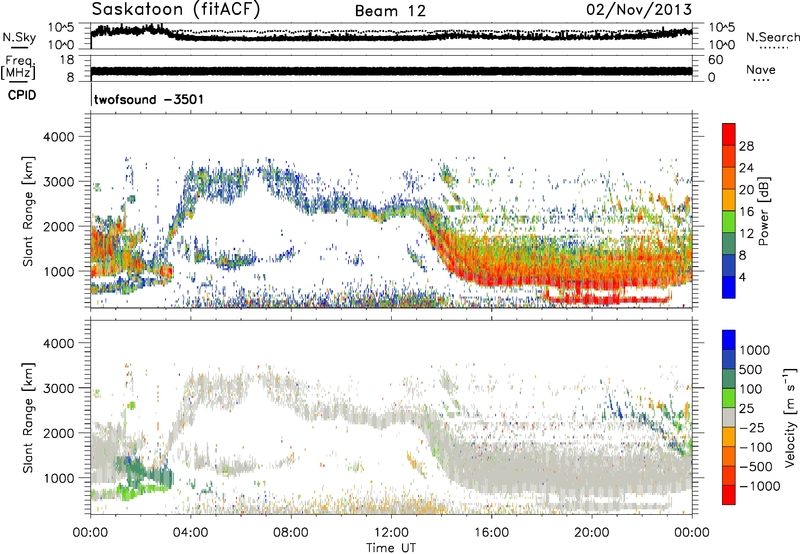Viewport: 800px width, 554px height.
Task: Click the "1000" label on Velocity colorbar
Action: [x=754, y=350]
